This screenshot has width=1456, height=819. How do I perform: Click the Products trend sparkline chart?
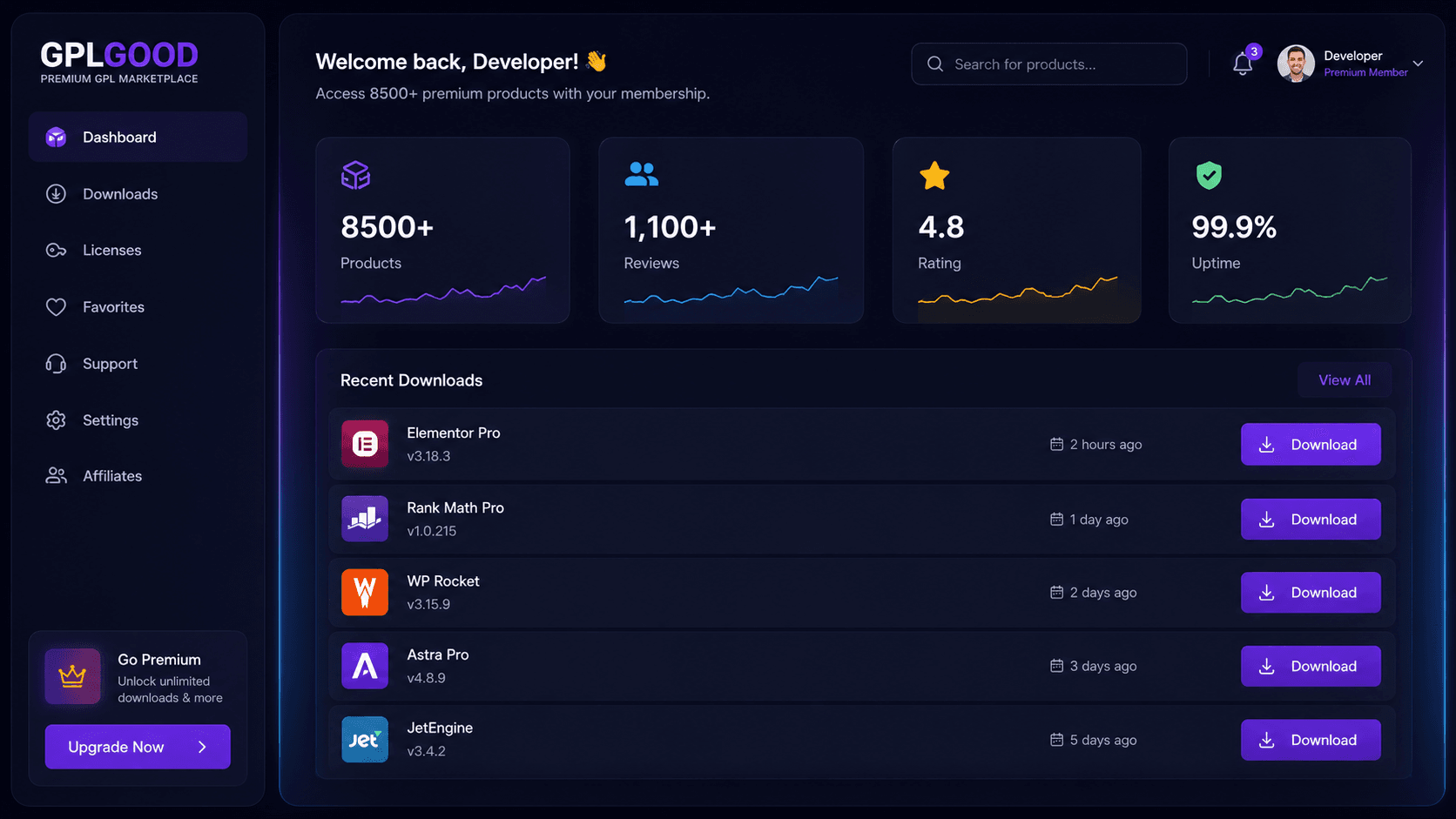point(443,291)
